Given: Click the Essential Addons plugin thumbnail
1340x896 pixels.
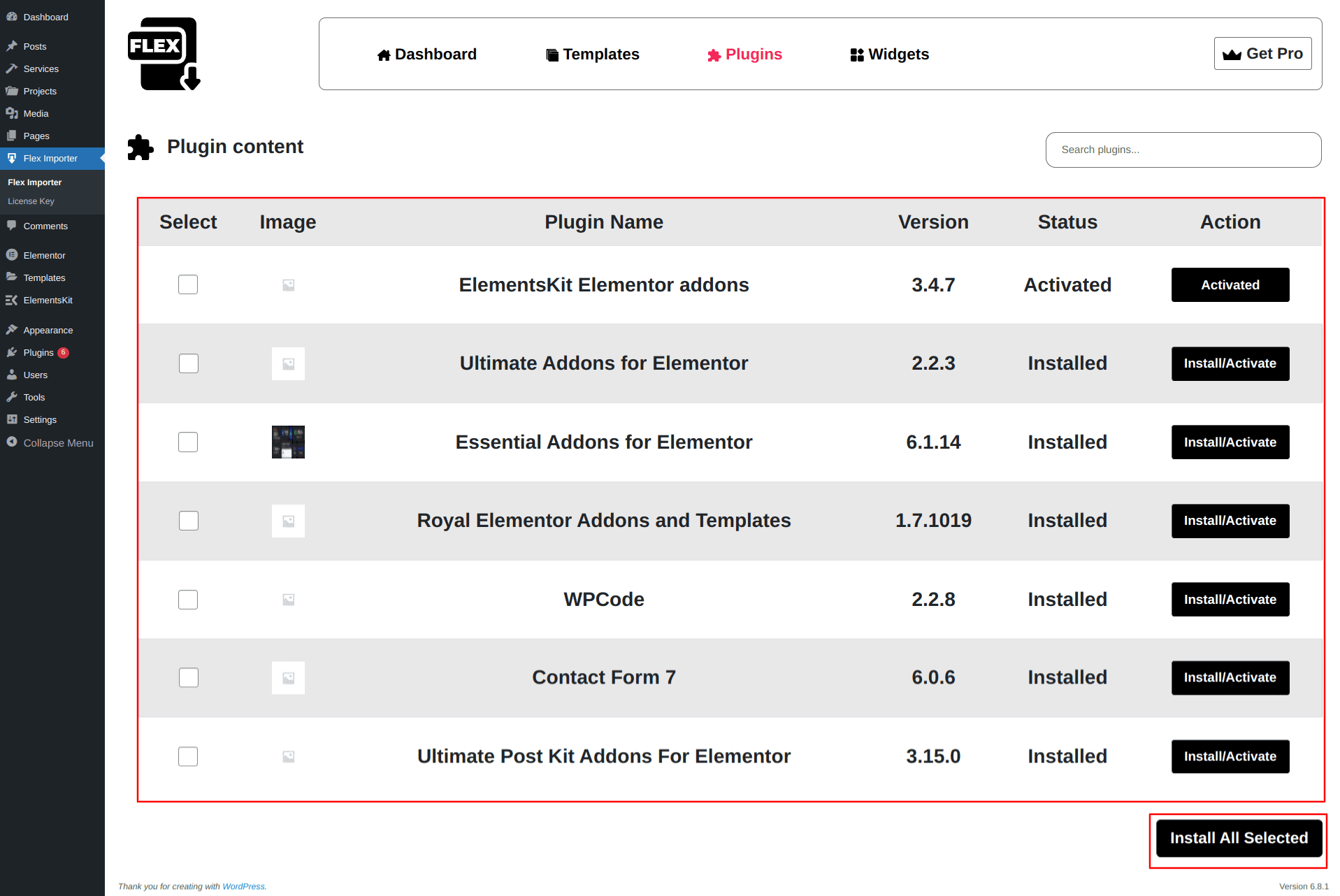Looking at the screenshot, I should pos(288,442).
